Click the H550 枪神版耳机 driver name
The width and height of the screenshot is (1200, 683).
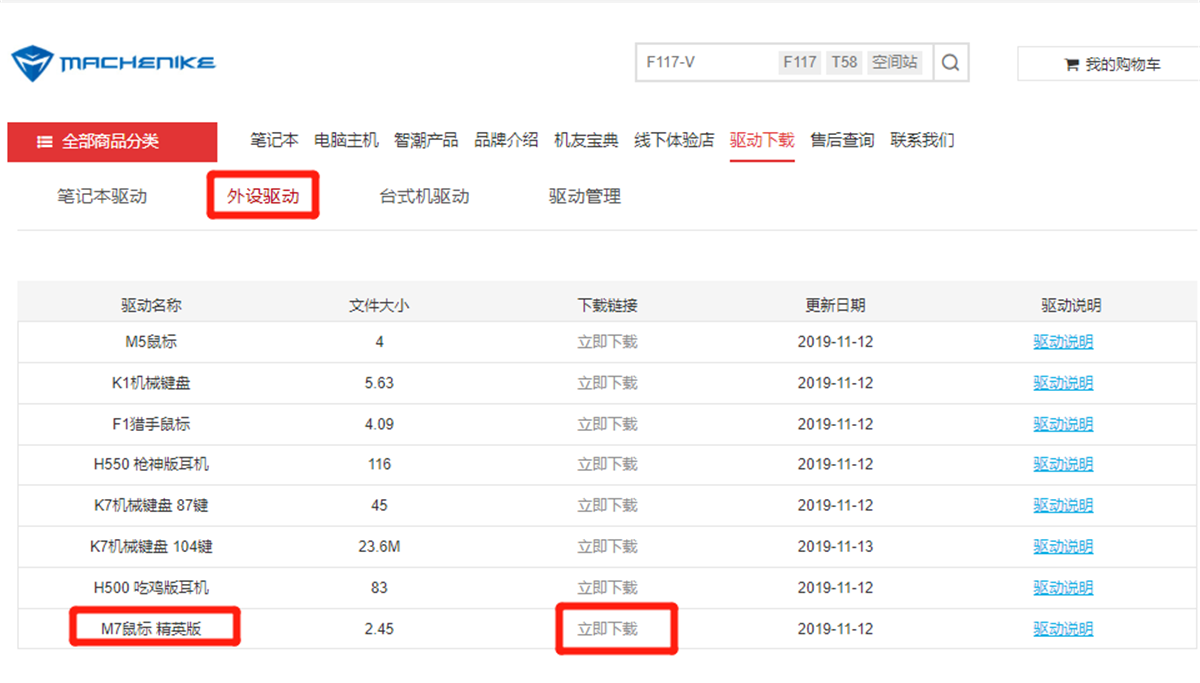151,464
